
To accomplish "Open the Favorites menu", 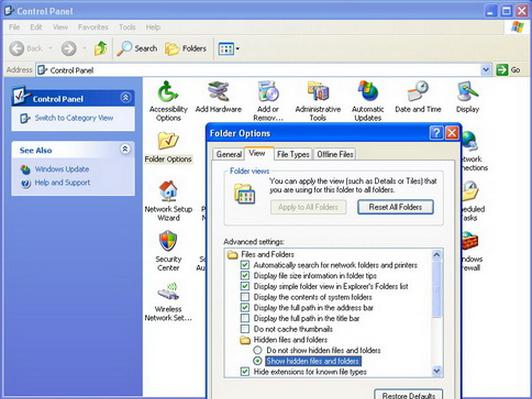I will tap(93, 27).
